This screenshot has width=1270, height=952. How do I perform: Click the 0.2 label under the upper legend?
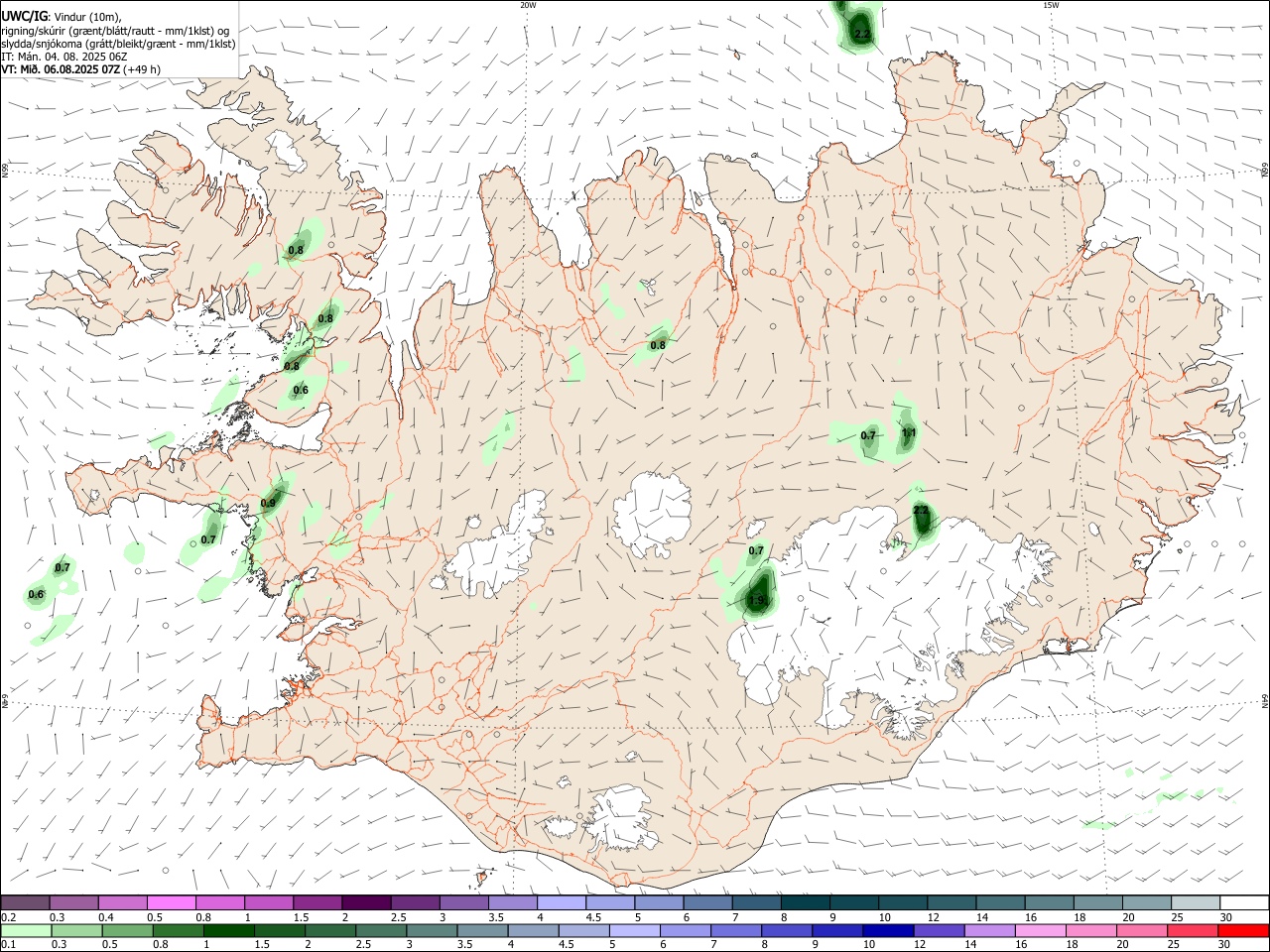pos(8,917)
